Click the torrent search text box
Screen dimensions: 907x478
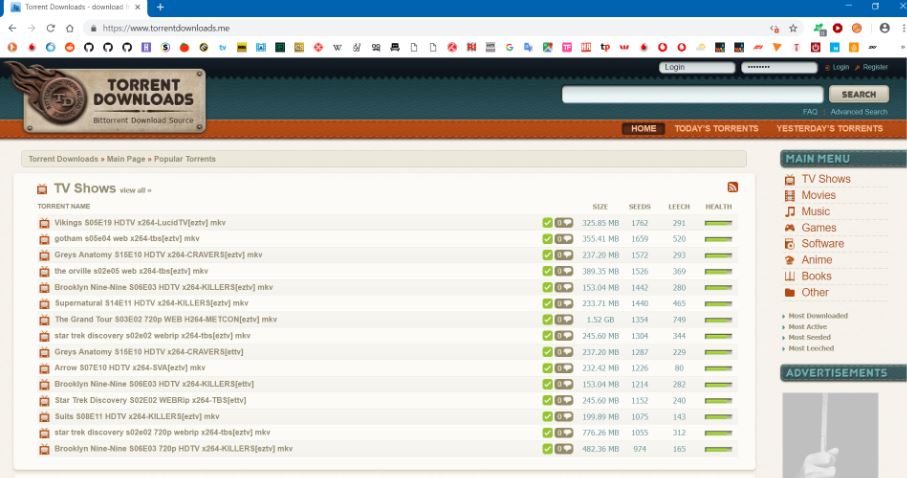(x=692, y=94)
